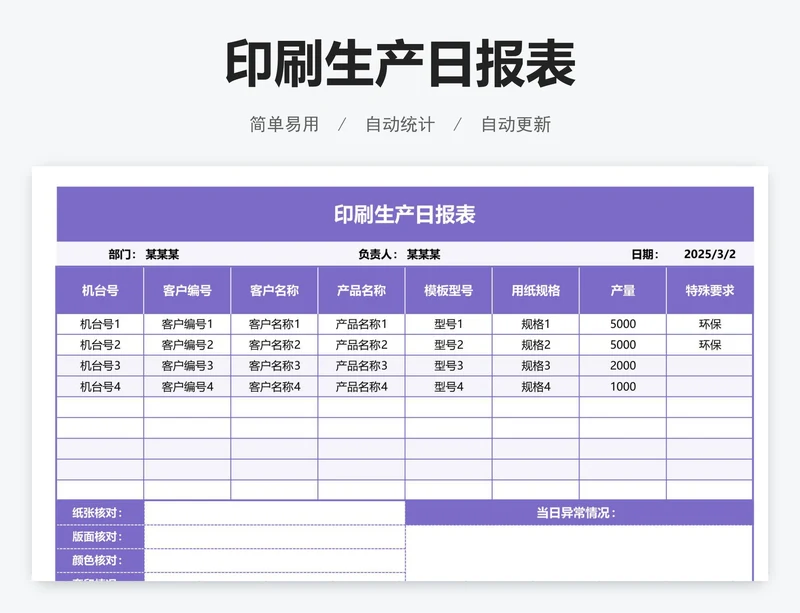Click the cell '客户名称2'

pos(274,345)
